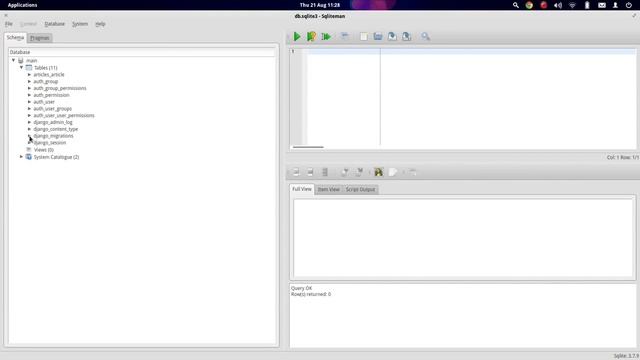Select the django_migrations table row
This screenshot has height=360, width=640.
(x=53, y=136)
